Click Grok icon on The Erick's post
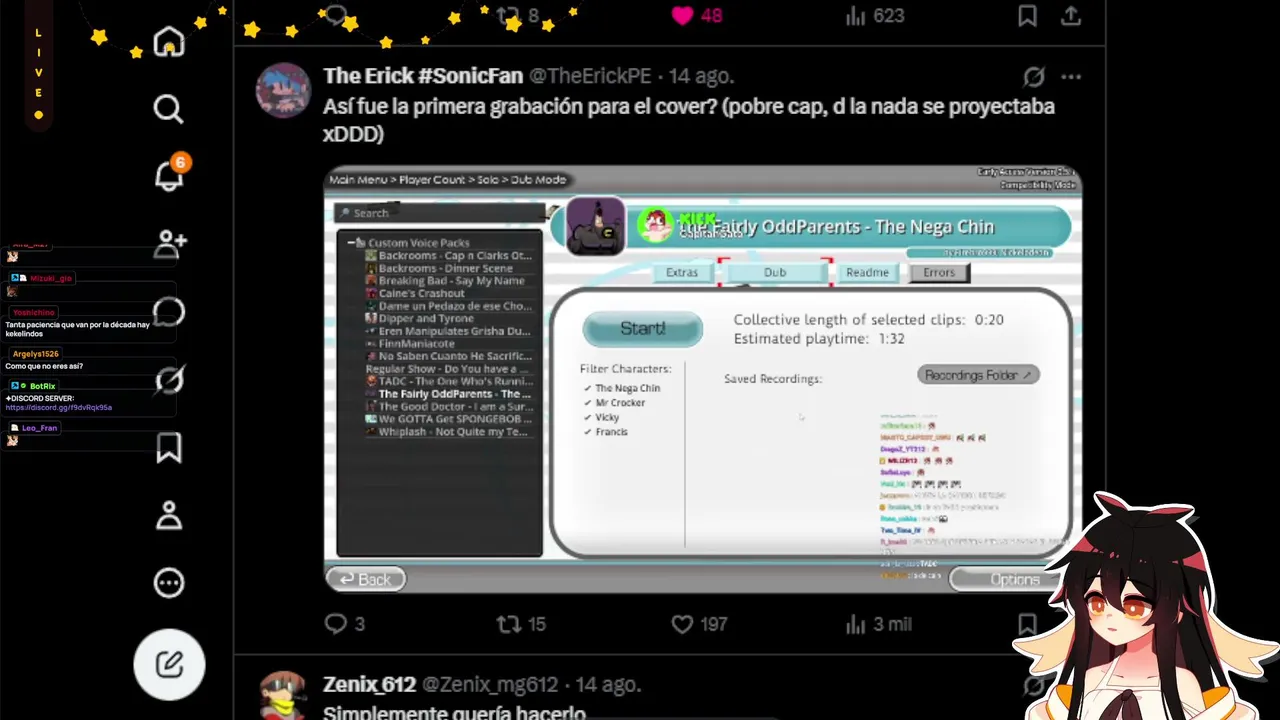This screenshot has width=1280, height=720. tap(1034, 77)
